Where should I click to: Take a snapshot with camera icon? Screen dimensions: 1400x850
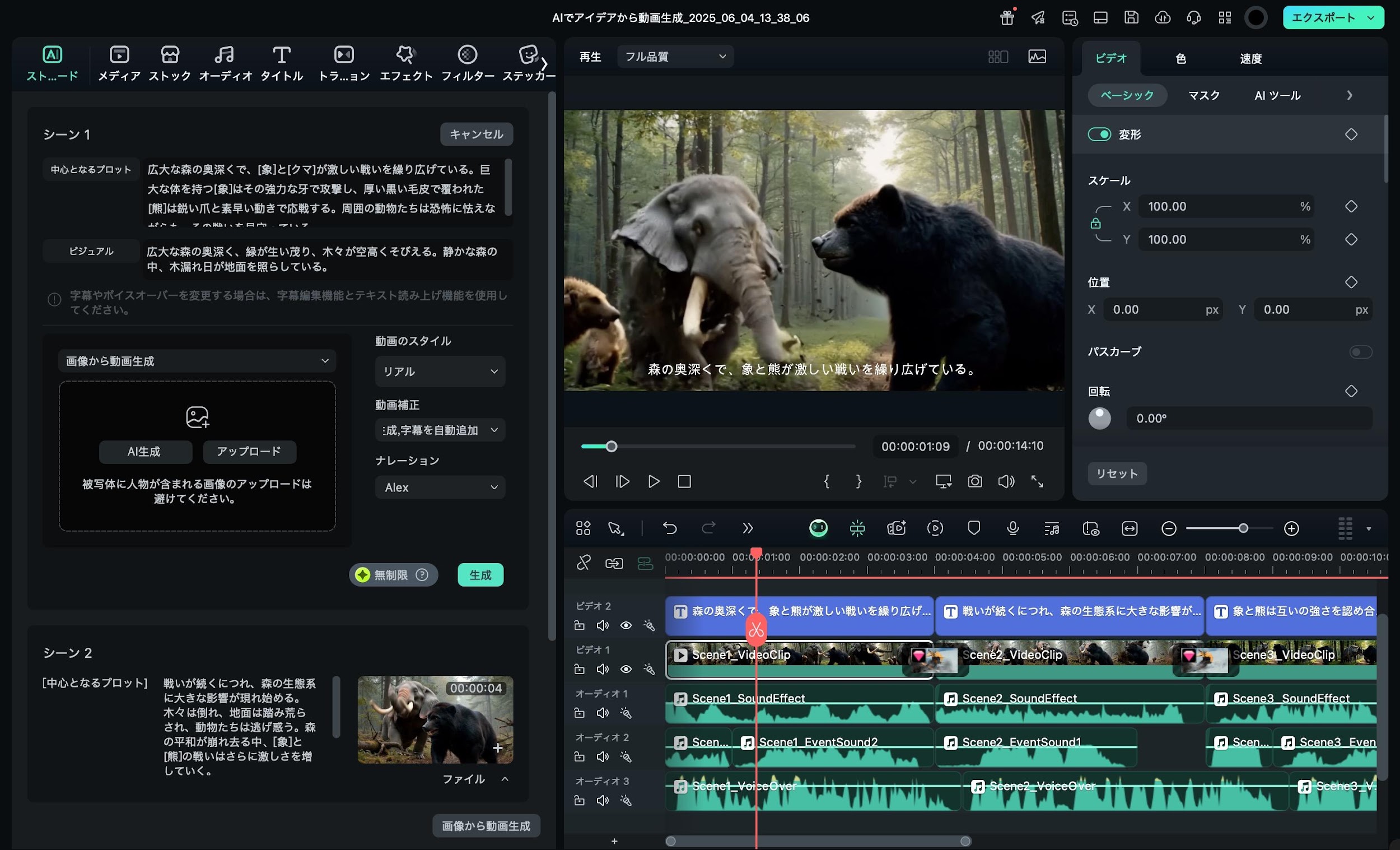pos(975,481)
